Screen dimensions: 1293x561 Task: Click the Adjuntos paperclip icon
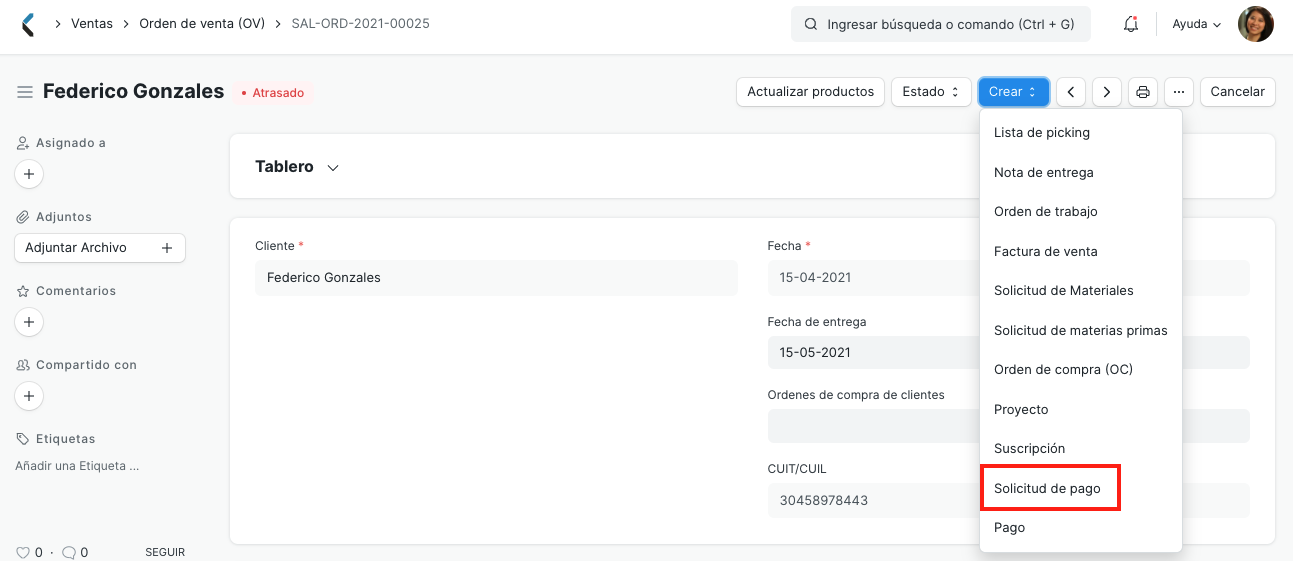[23, 217]
